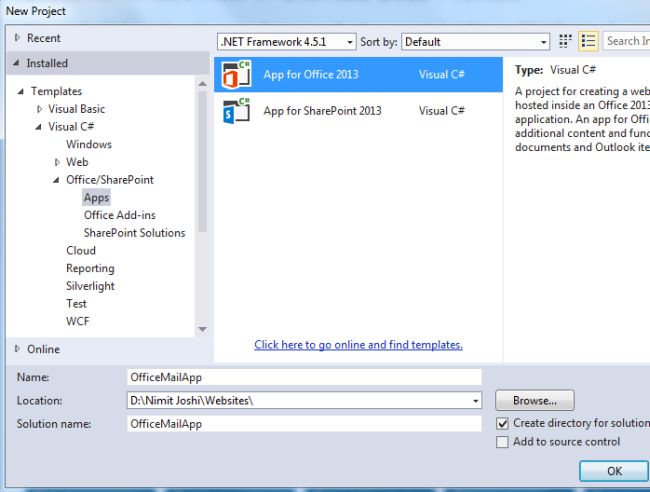Select the App for SharePoint 2013 template icon

(x=236, y=111)
